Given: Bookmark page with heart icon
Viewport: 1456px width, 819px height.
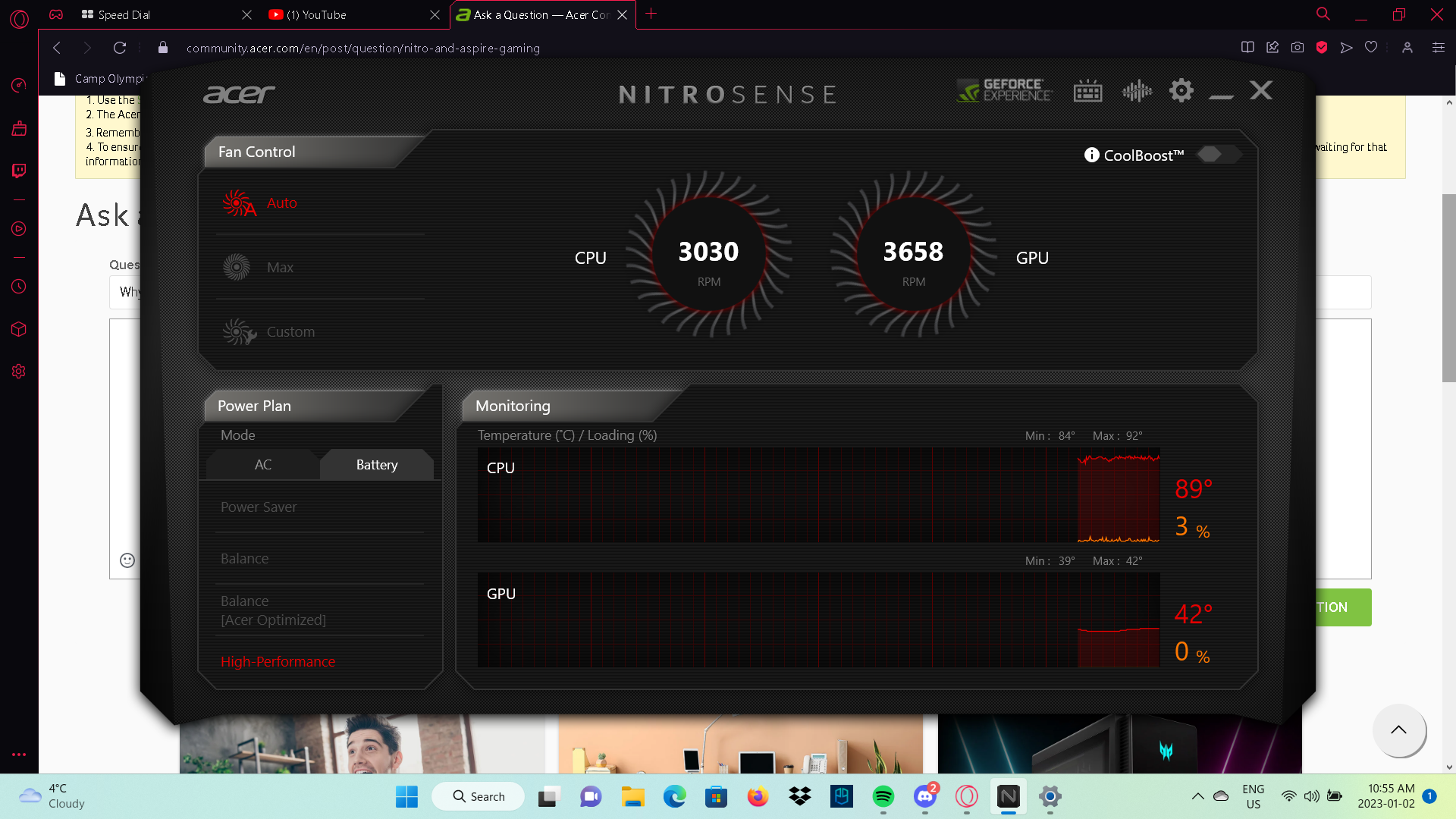Looking at the screenshot, I should (1371, 47).
